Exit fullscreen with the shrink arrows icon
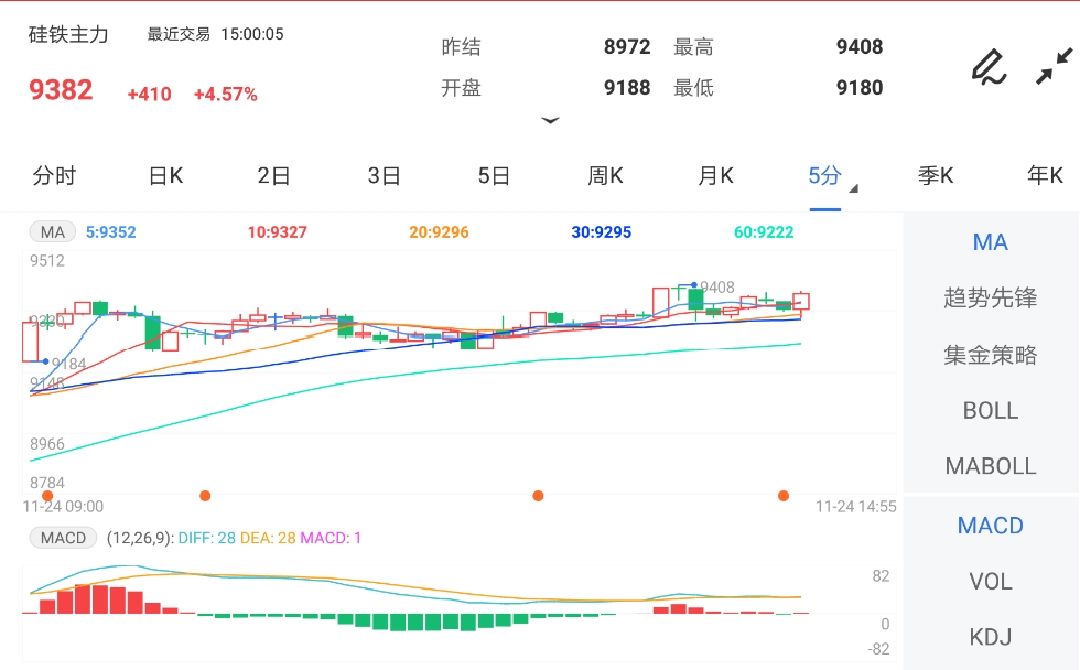 click(x=1055, y=66)
